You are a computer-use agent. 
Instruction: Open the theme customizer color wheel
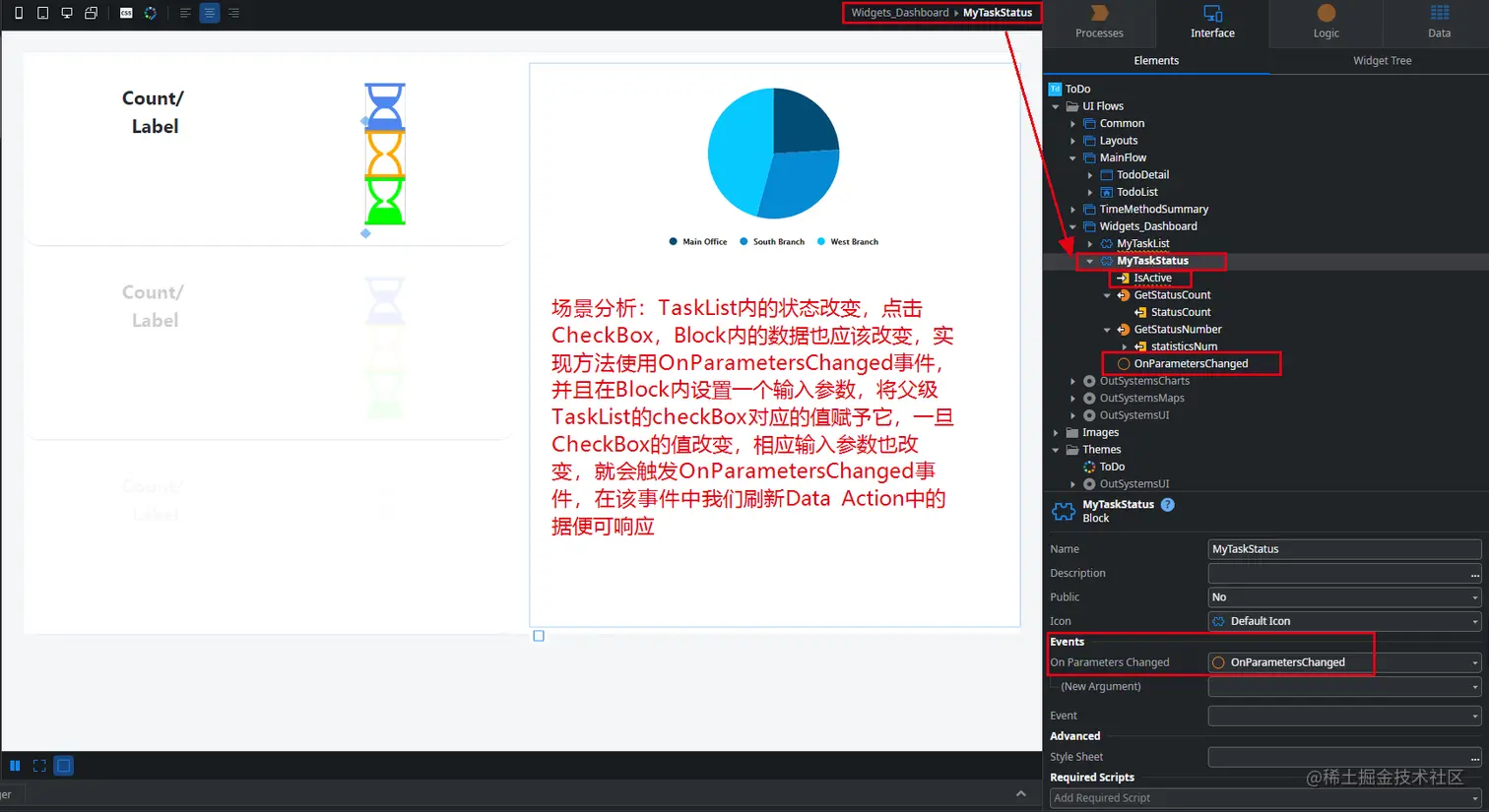click(x=150, y=13)
